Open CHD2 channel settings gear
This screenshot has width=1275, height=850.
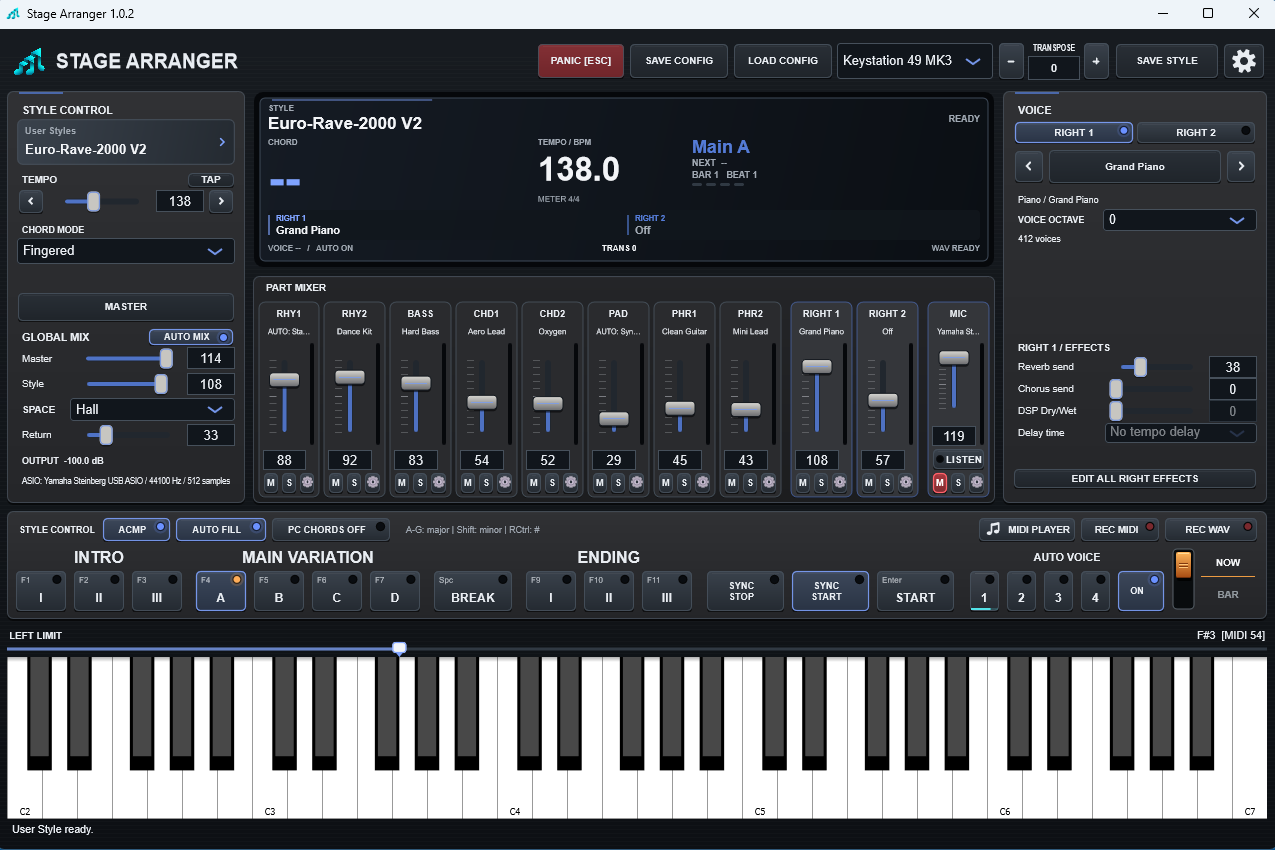click(x=571, y=482)
